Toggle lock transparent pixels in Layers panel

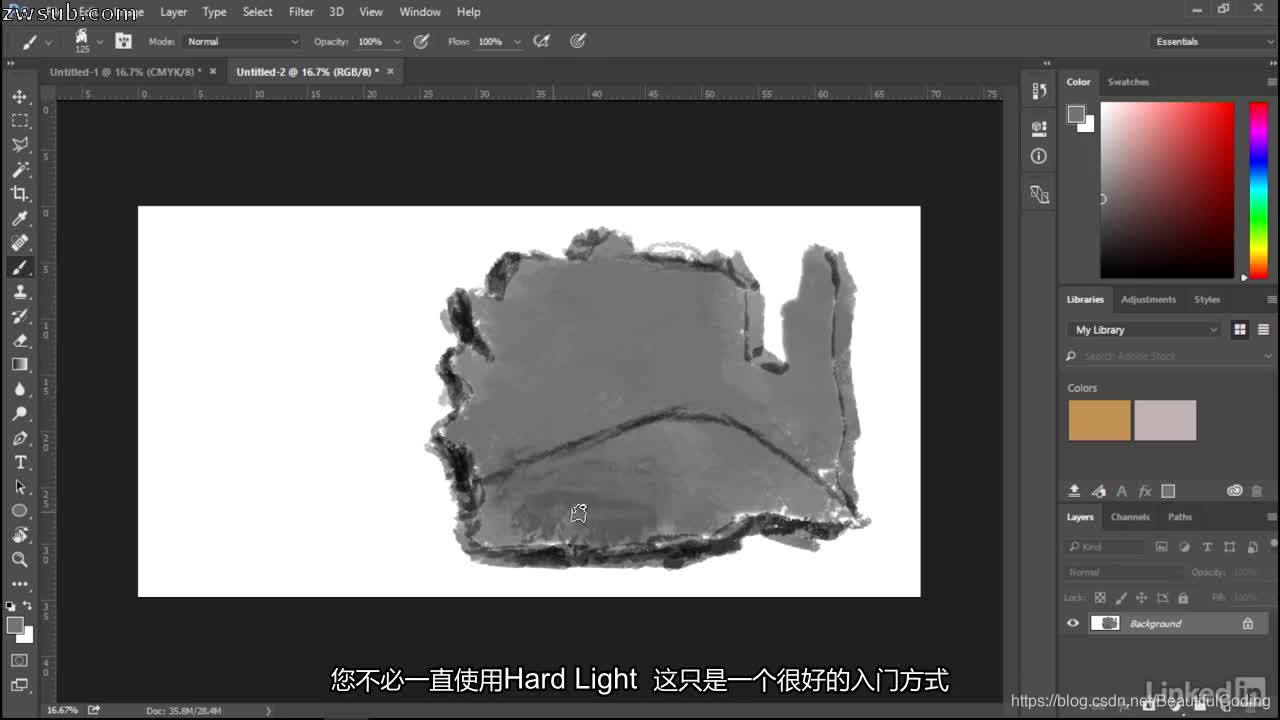pyautogui.click(x=1098, y=597)
